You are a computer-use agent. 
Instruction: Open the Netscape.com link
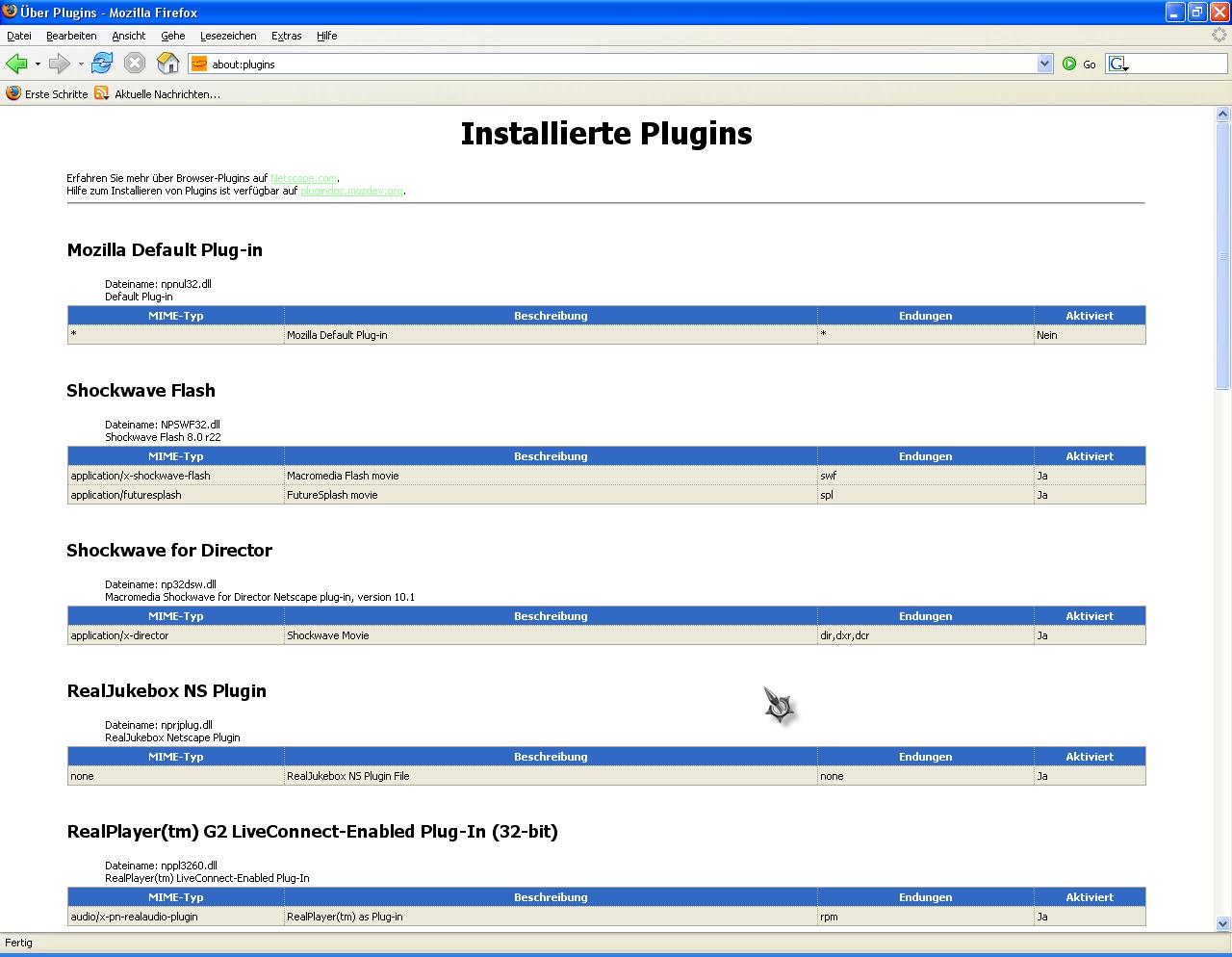pyautogui.click(x=303, y=178)
